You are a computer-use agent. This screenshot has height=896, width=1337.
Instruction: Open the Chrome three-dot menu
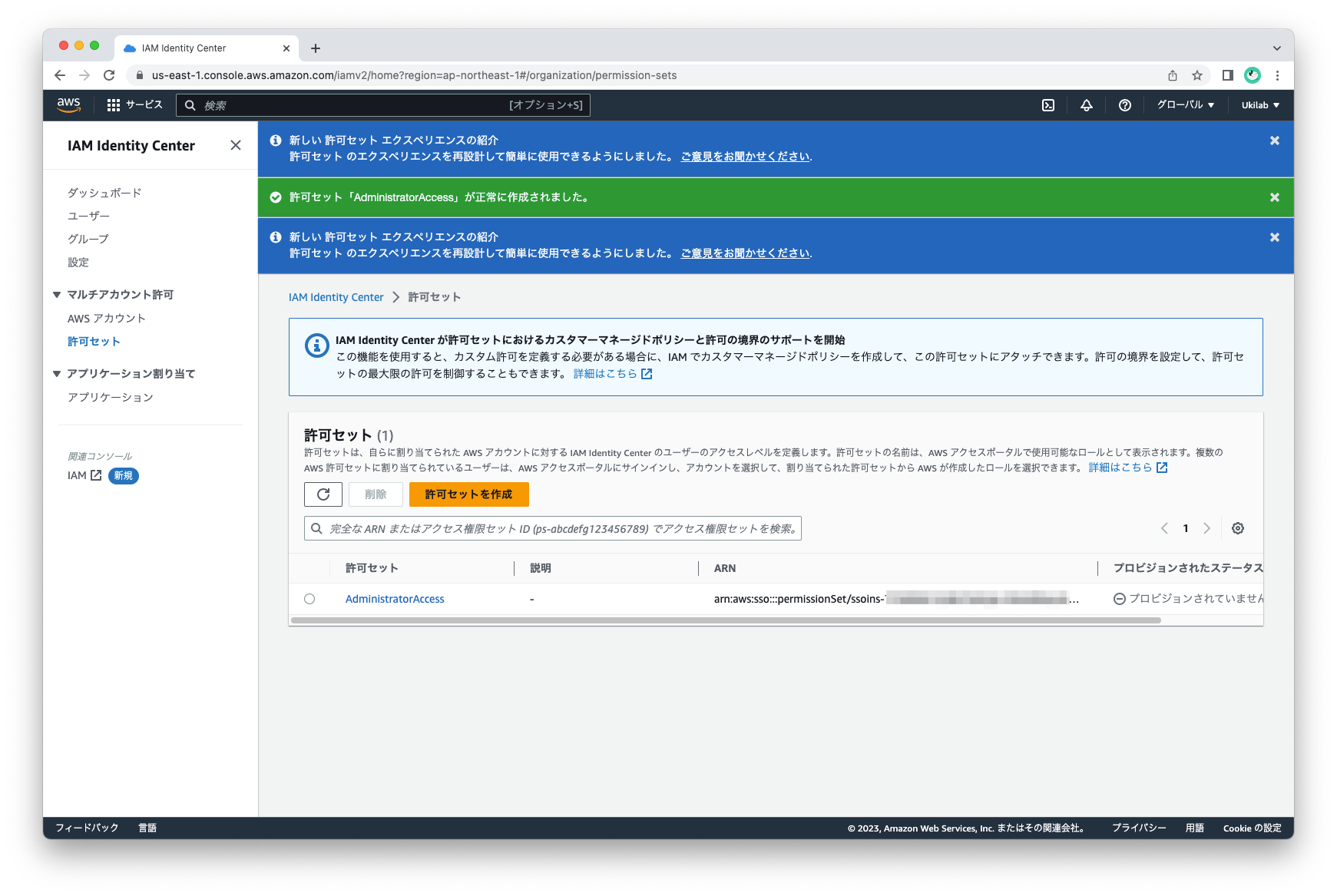(1277, 75)
